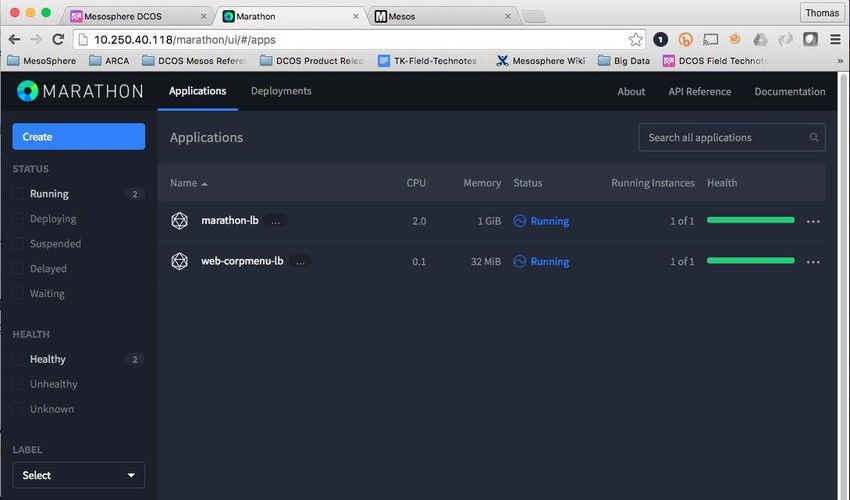Screen dimensions: 850x500
Task: Toggle the Running status filter checkbox
Action: click(x=17, y=194)
